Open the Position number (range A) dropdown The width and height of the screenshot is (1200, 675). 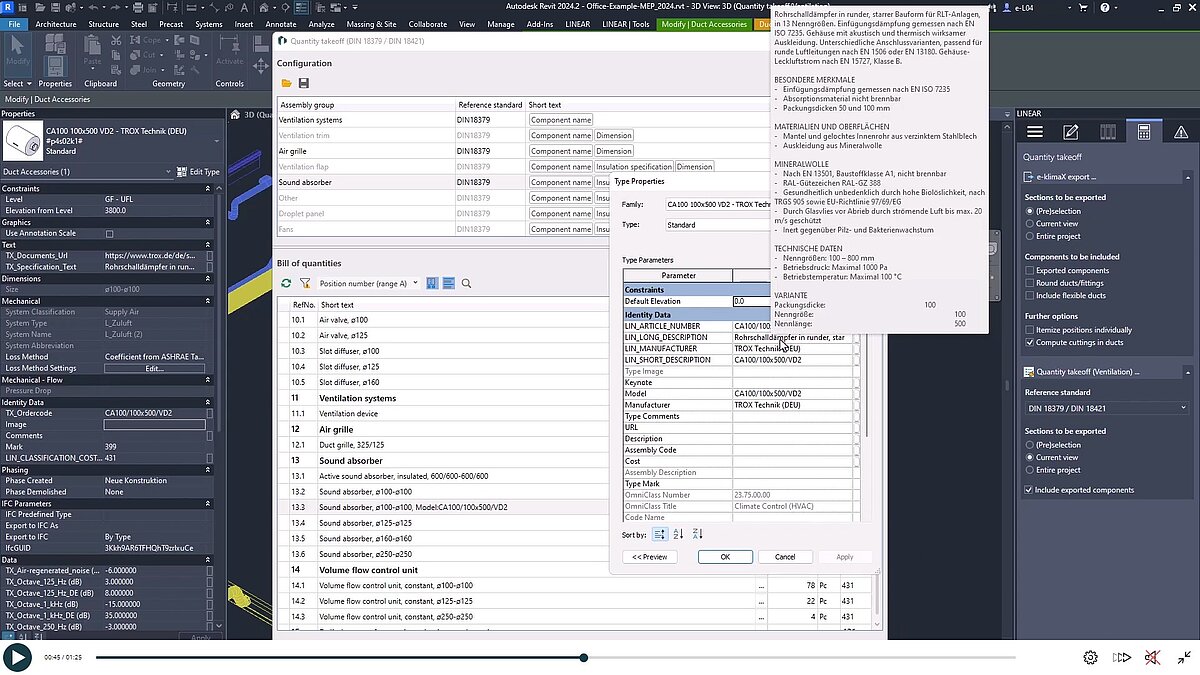click(x=367, y=284)
